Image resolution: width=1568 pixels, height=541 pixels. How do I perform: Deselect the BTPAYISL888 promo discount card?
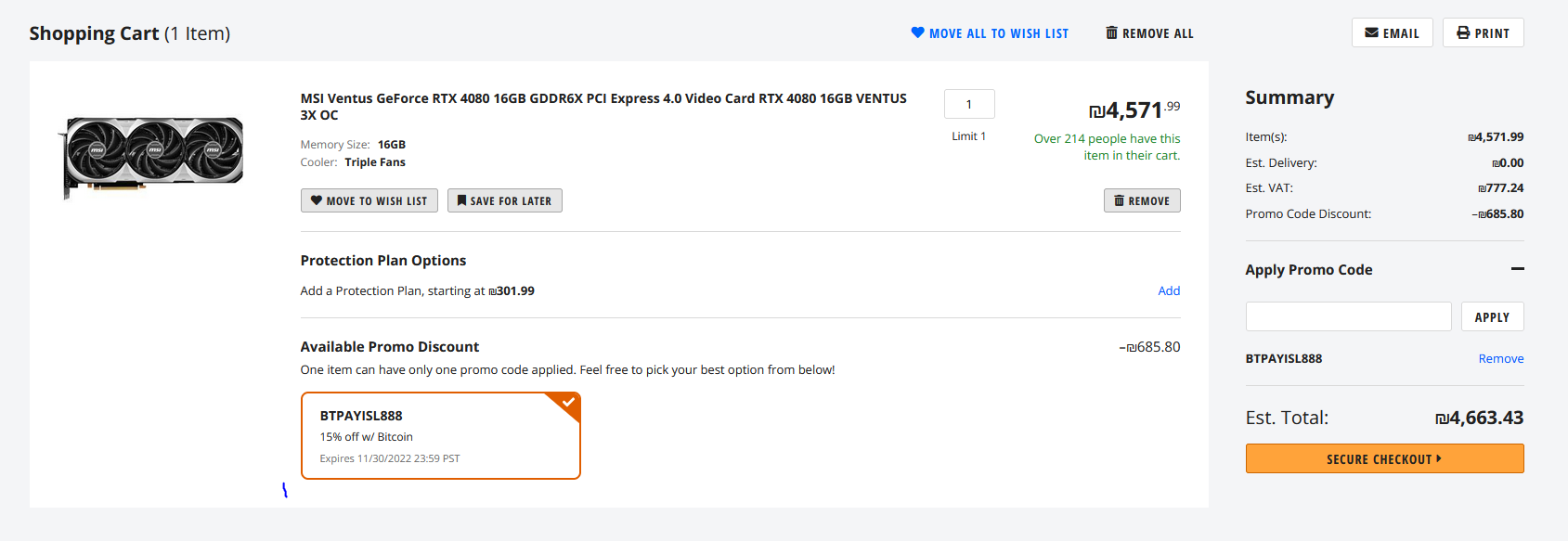tap(440, 436)
